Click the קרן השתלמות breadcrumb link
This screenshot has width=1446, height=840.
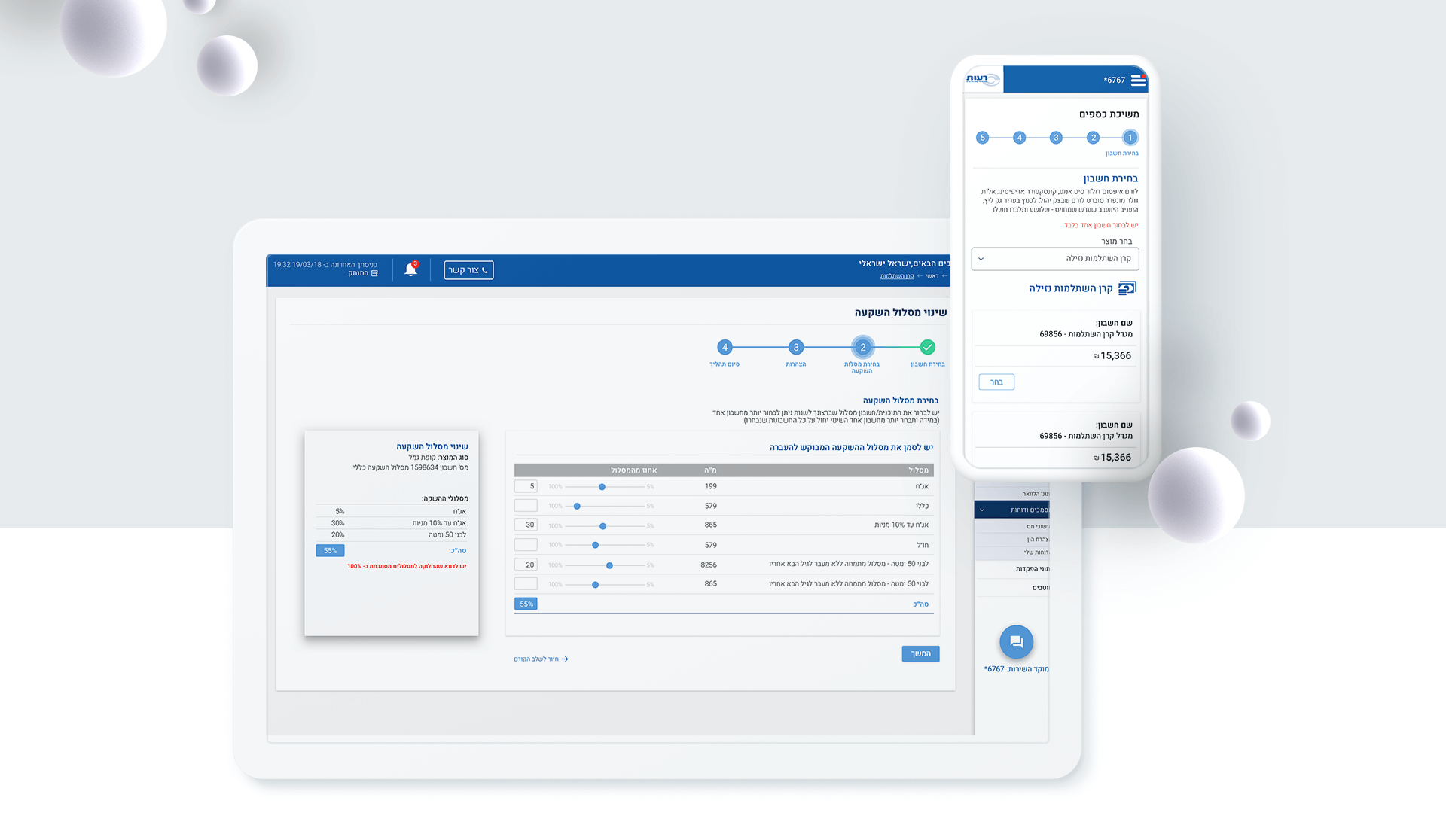pos(897,276)
